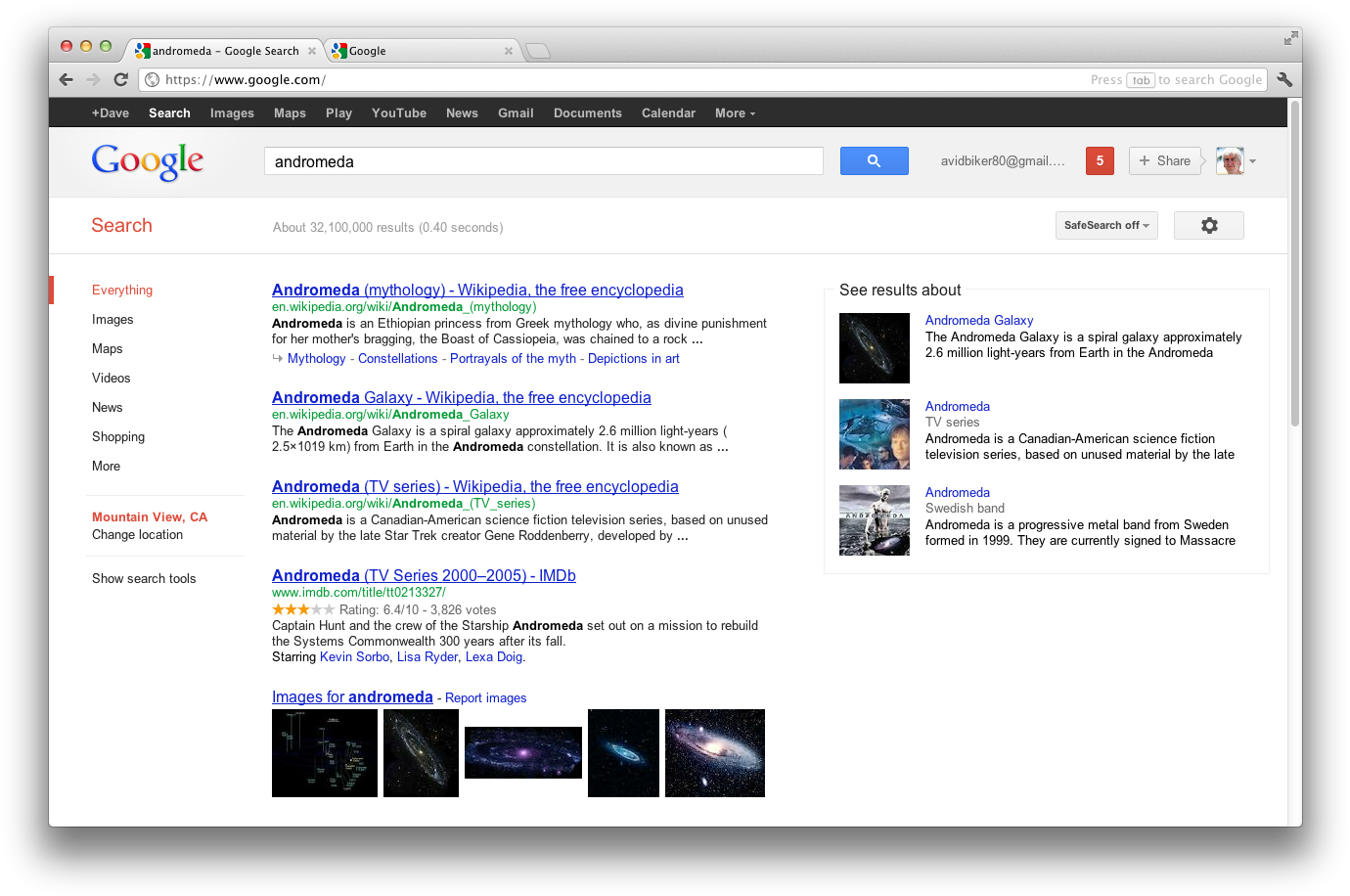
Task: Reload the page with the refresh icon
Action: [121, 80]
